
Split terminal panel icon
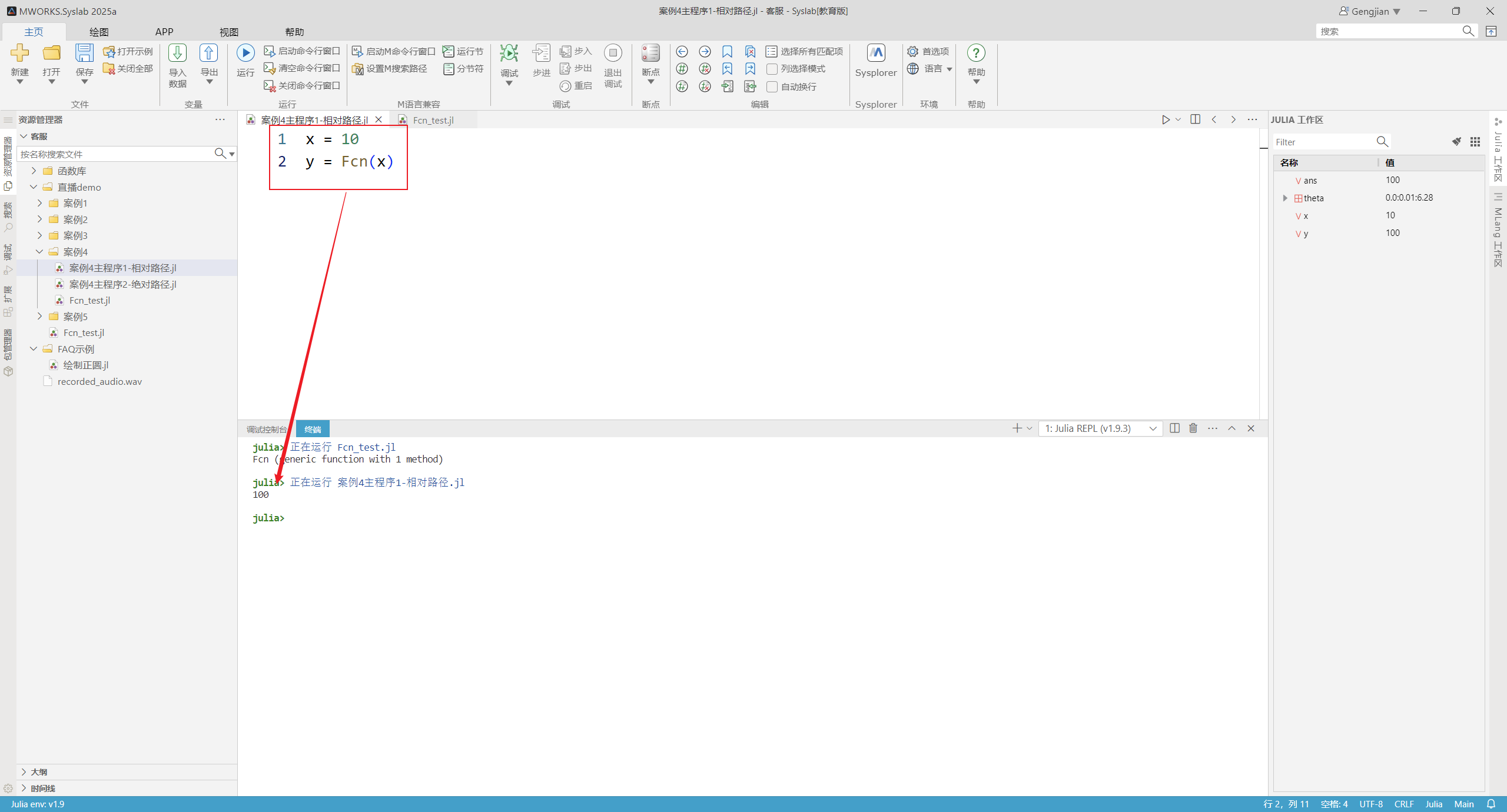[x=1174, y=428]
